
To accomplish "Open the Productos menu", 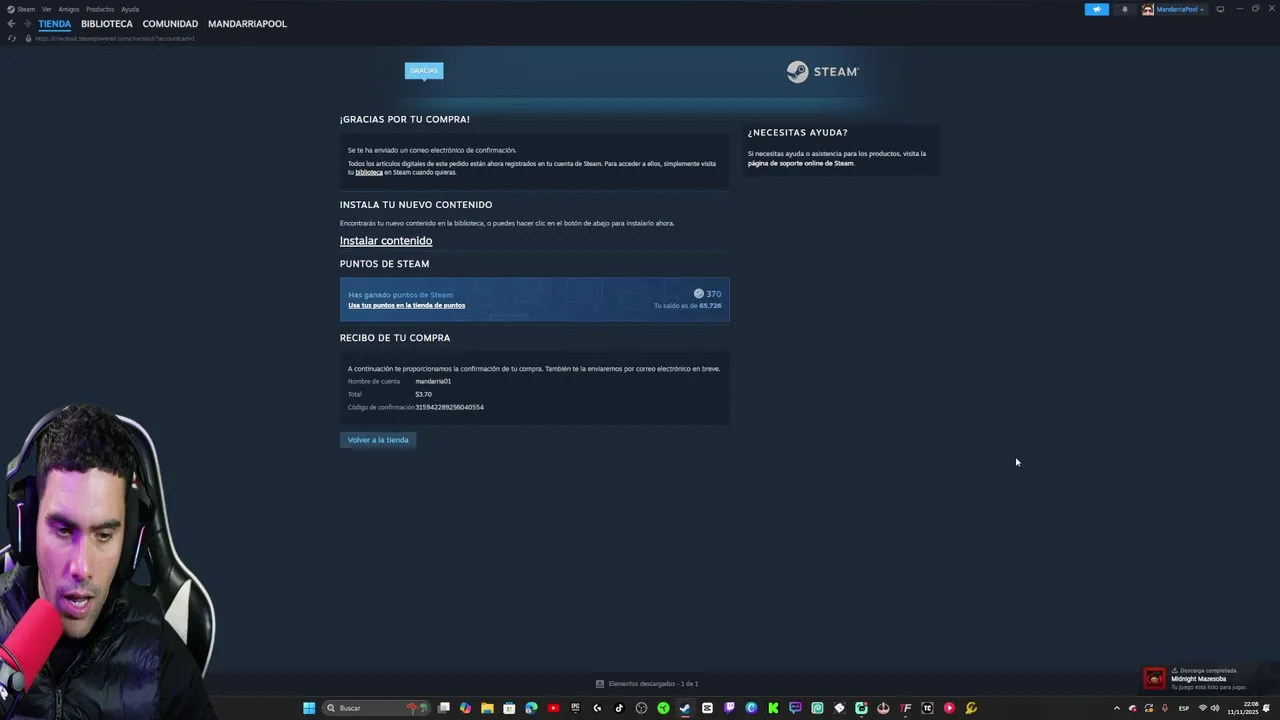I will (x=100, y=9).
